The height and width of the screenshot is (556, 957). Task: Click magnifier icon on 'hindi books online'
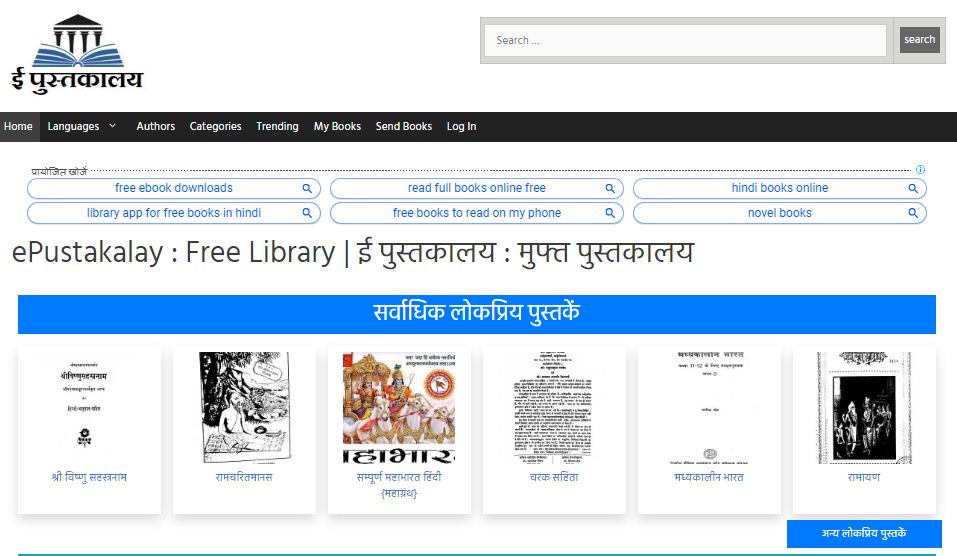coord(913,188)
